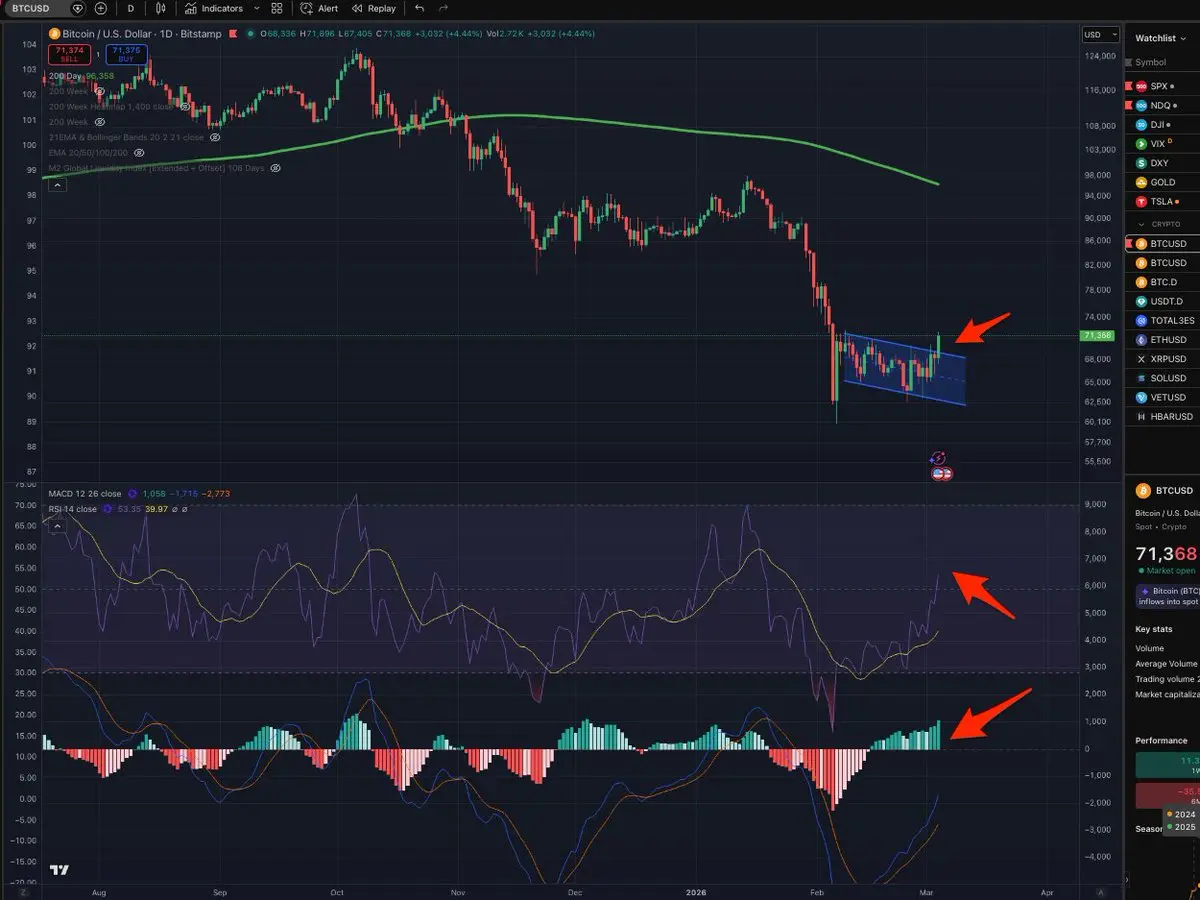Image resolution: width=1200 pixels, height=900 pixels.
Task: Click the gem icon beside the BTCUSD search
Action: [79, 8]
